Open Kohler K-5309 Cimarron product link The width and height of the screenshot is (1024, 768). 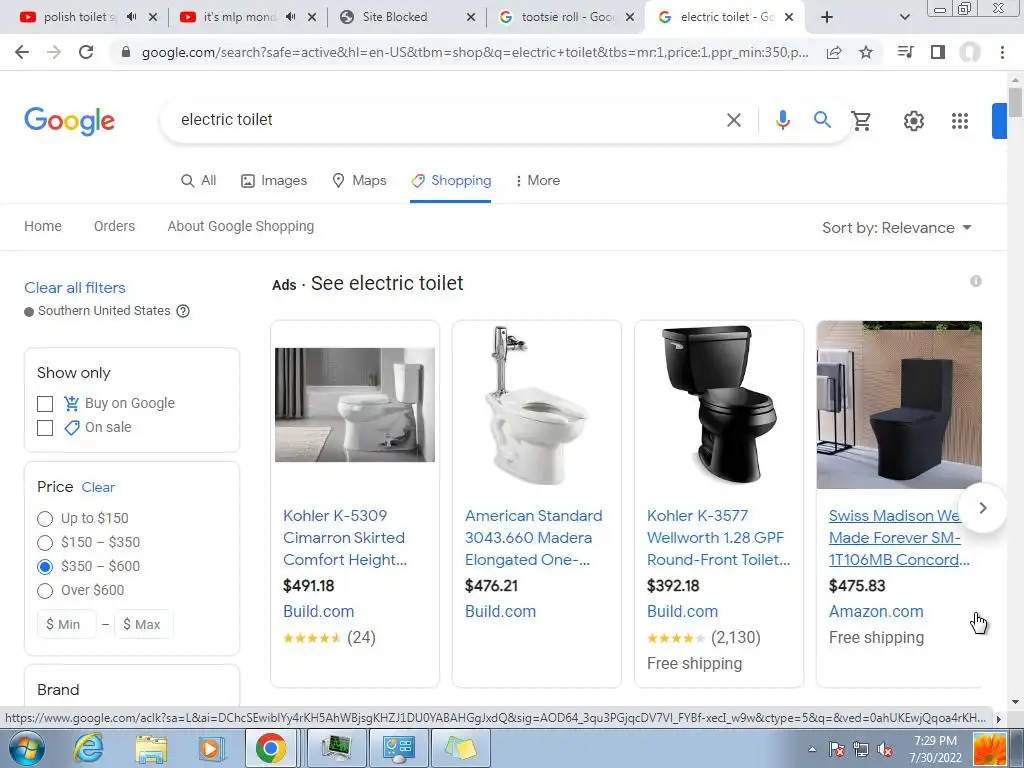345,537
